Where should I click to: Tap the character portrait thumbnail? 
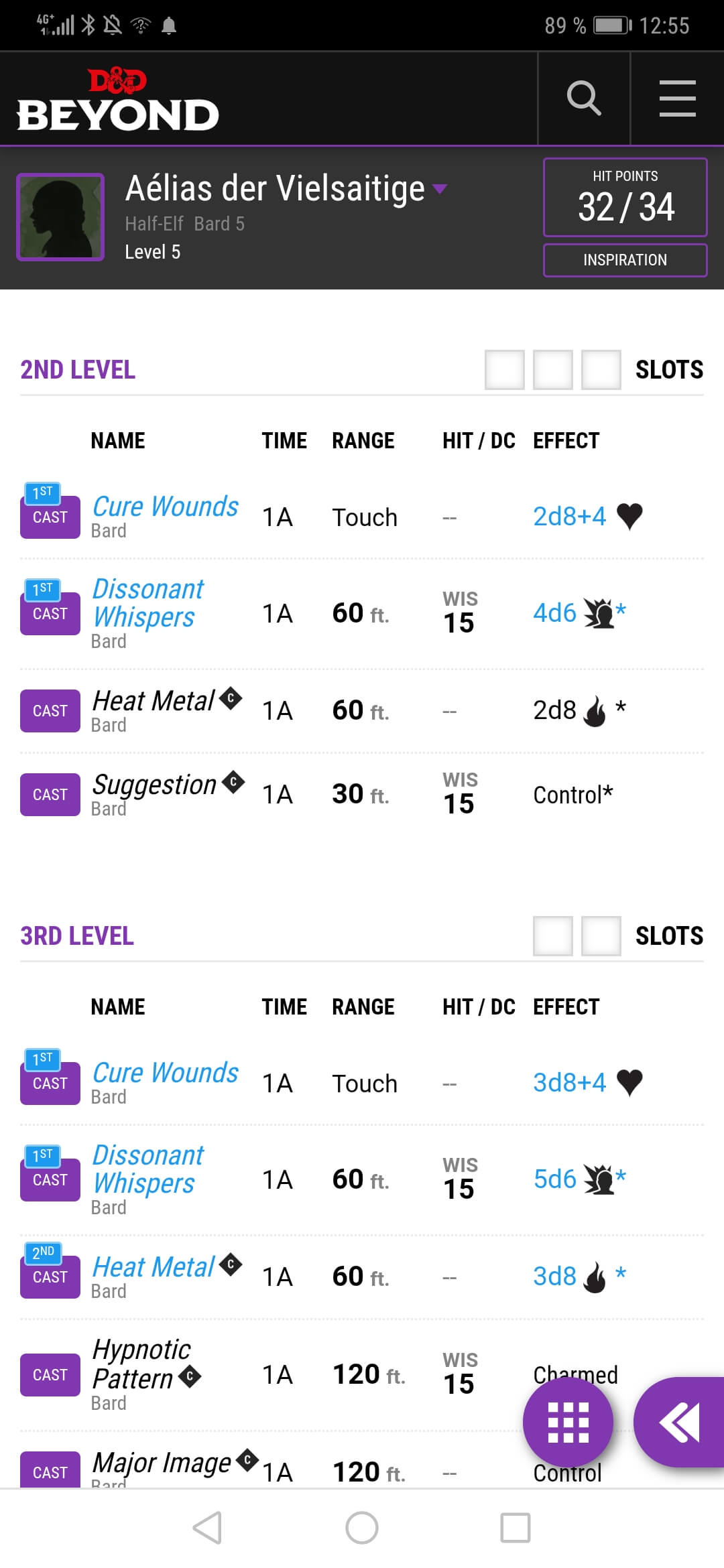pyautogui.click(x=60, y=217)
